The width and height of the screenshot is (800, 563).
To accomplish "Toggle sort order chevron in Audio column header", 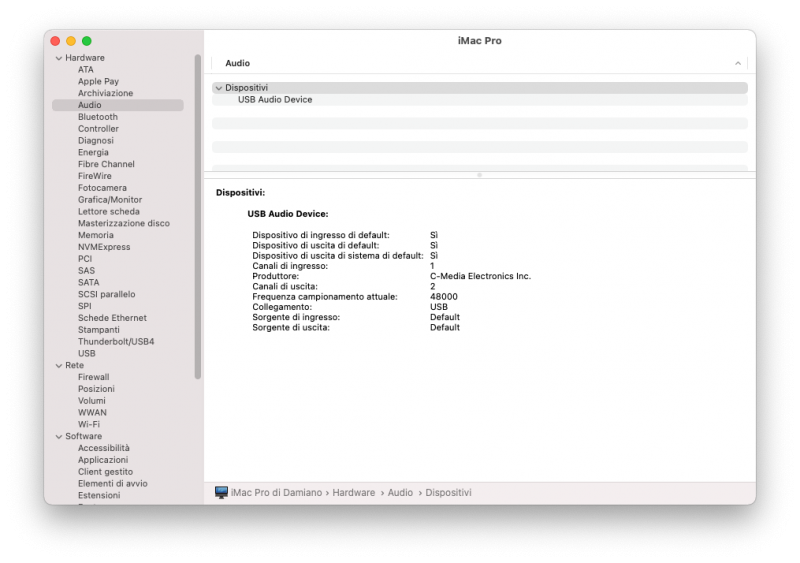I will click(x=738, y=63).
